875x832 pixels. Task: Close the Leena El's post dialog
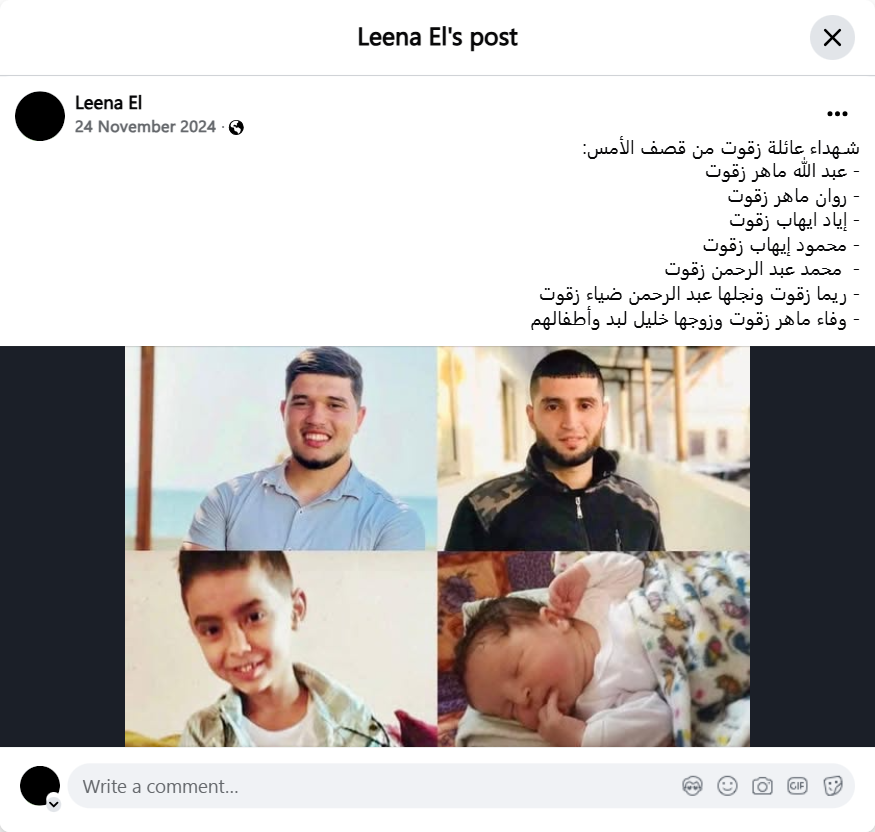point(832,37)
